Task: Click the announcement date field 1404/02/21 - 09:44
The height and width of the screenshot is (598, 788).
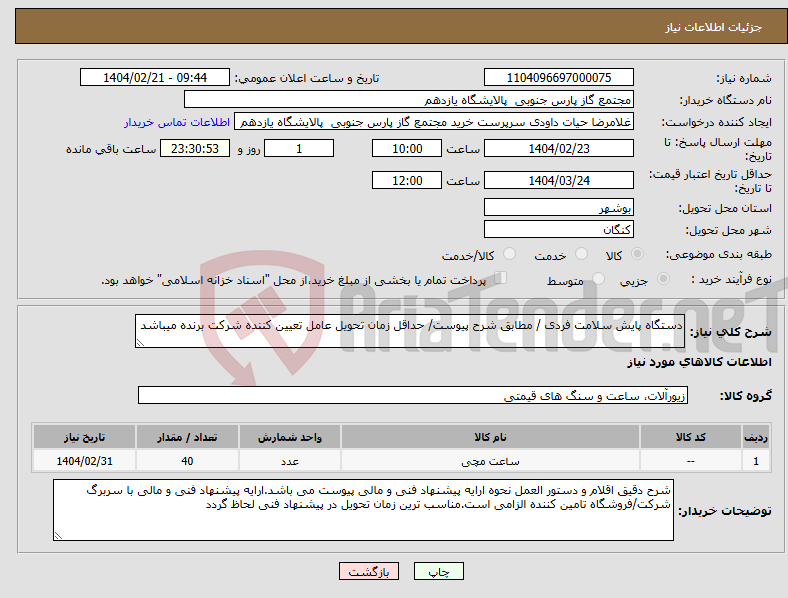Action: pyautogui.click(x=155, y=77)
